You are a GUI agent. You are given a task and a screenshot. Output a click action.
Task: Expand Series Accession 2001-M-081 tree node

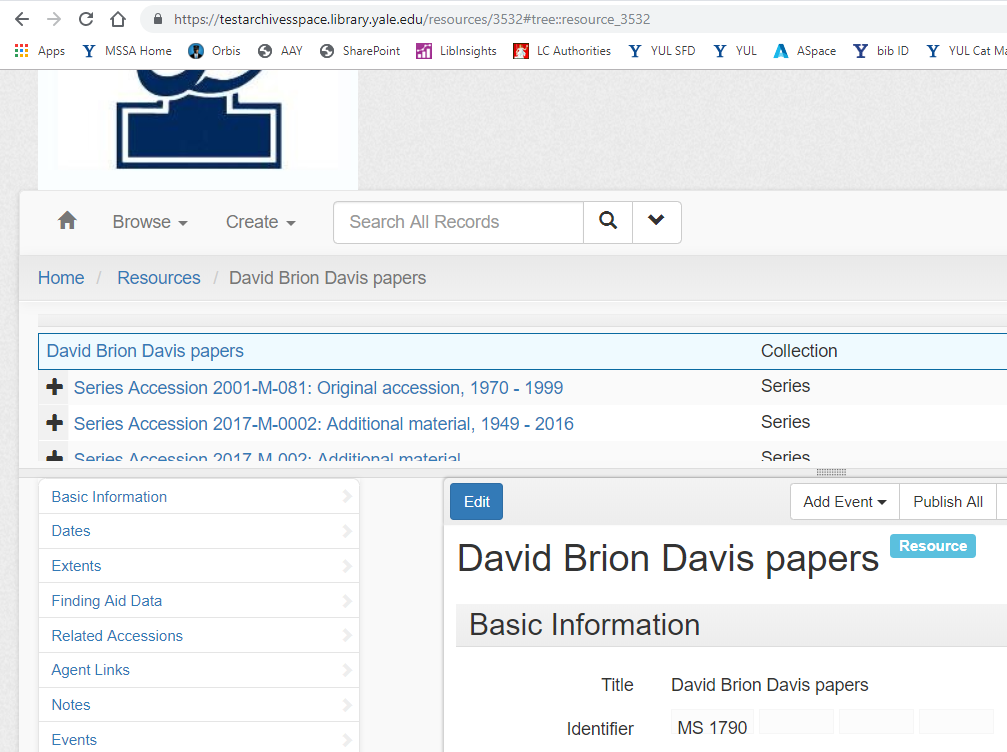(x=55, y=387)
